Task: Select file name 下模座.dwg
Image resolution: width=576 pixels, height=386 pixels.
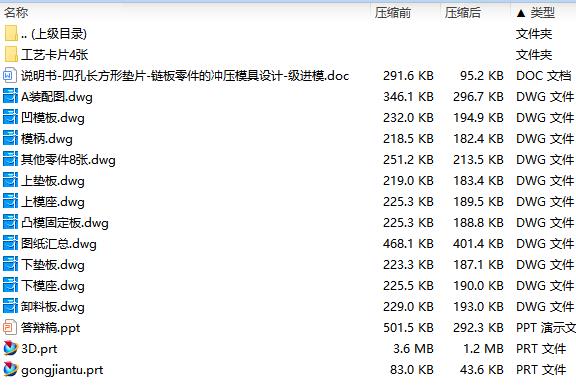Action: point(53,286)
